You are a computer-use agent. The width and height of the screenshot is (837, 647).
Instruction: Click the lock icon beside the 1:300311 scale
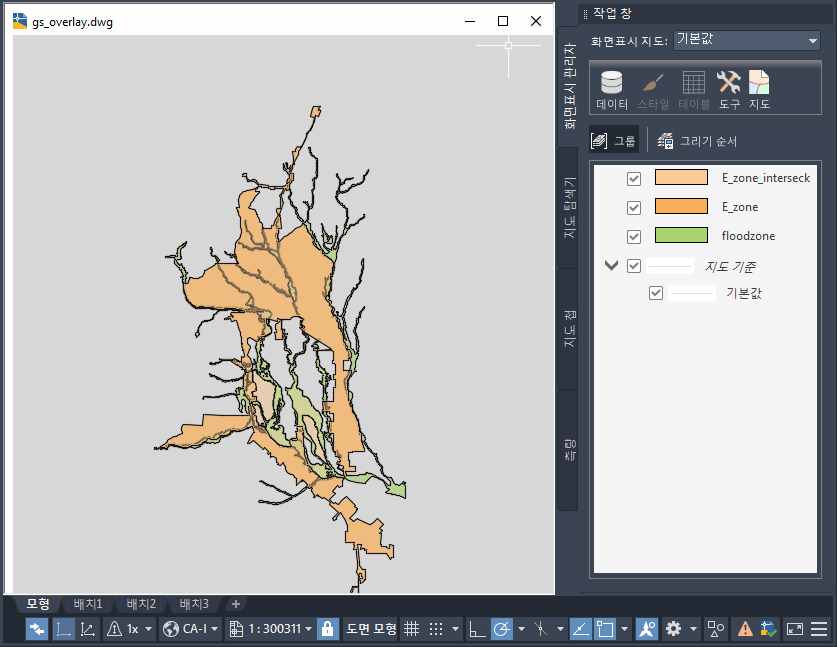[x=326, y=629]
